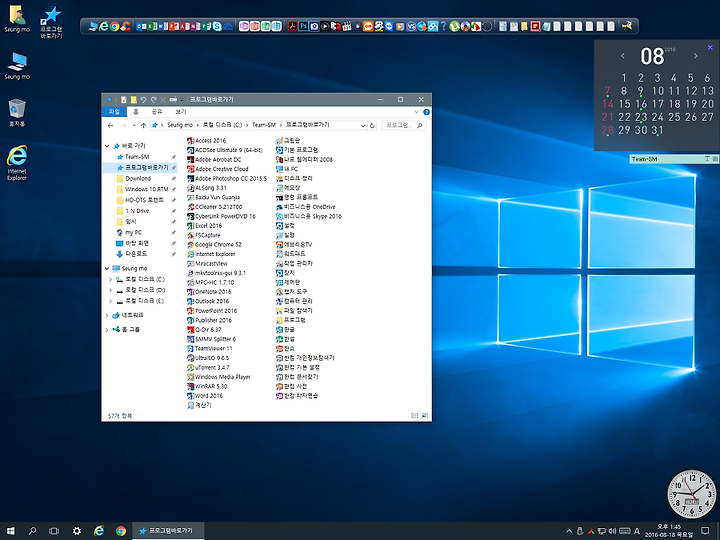Screen dimensions: 720x540
Task: Open the View ribbon tab
Action: tap(181, 112)
